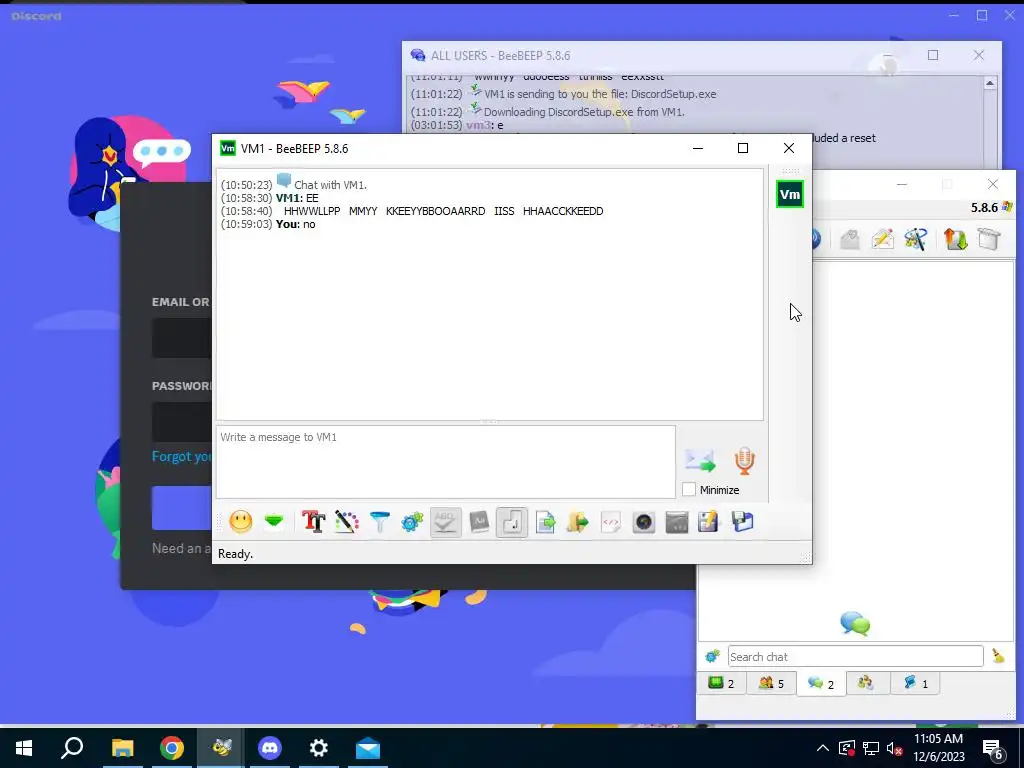1024x768 pixels.
Task: Click the Forgot your password link in Discord
Action: (182, 456)
